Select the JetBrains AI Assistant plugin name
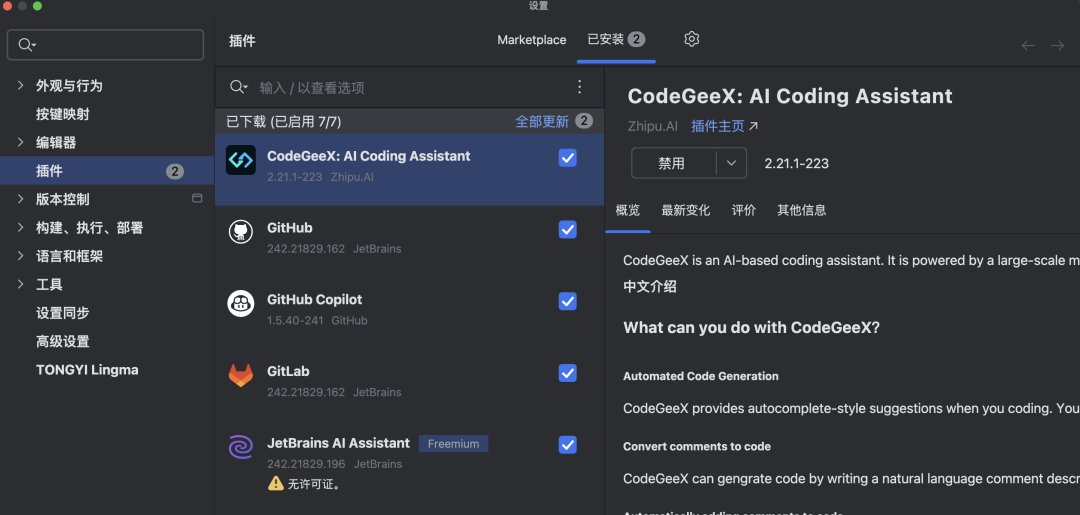 [338, 443]
